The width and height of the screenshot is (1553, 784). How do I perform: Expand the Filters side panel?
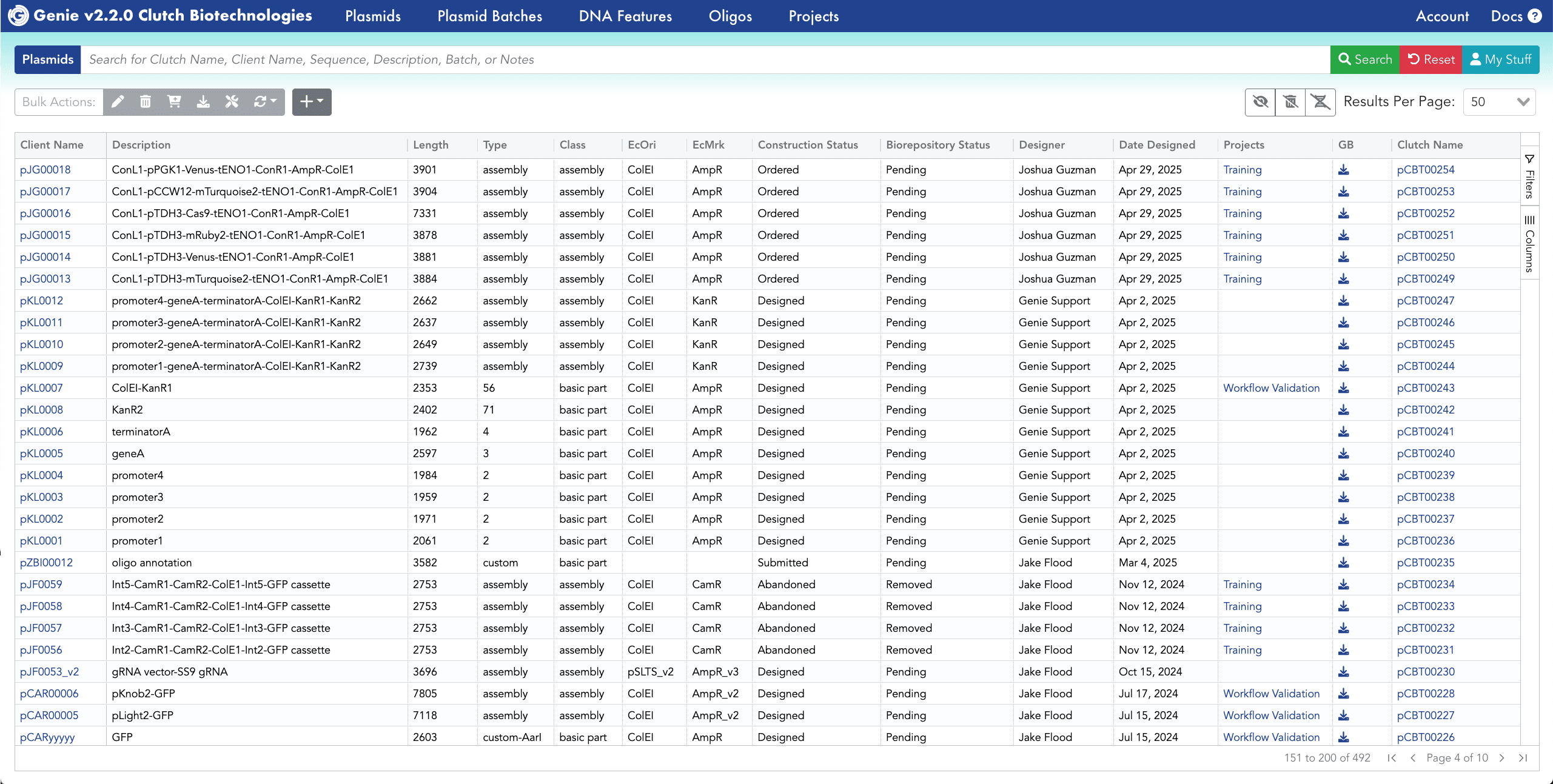point(1529,176)
